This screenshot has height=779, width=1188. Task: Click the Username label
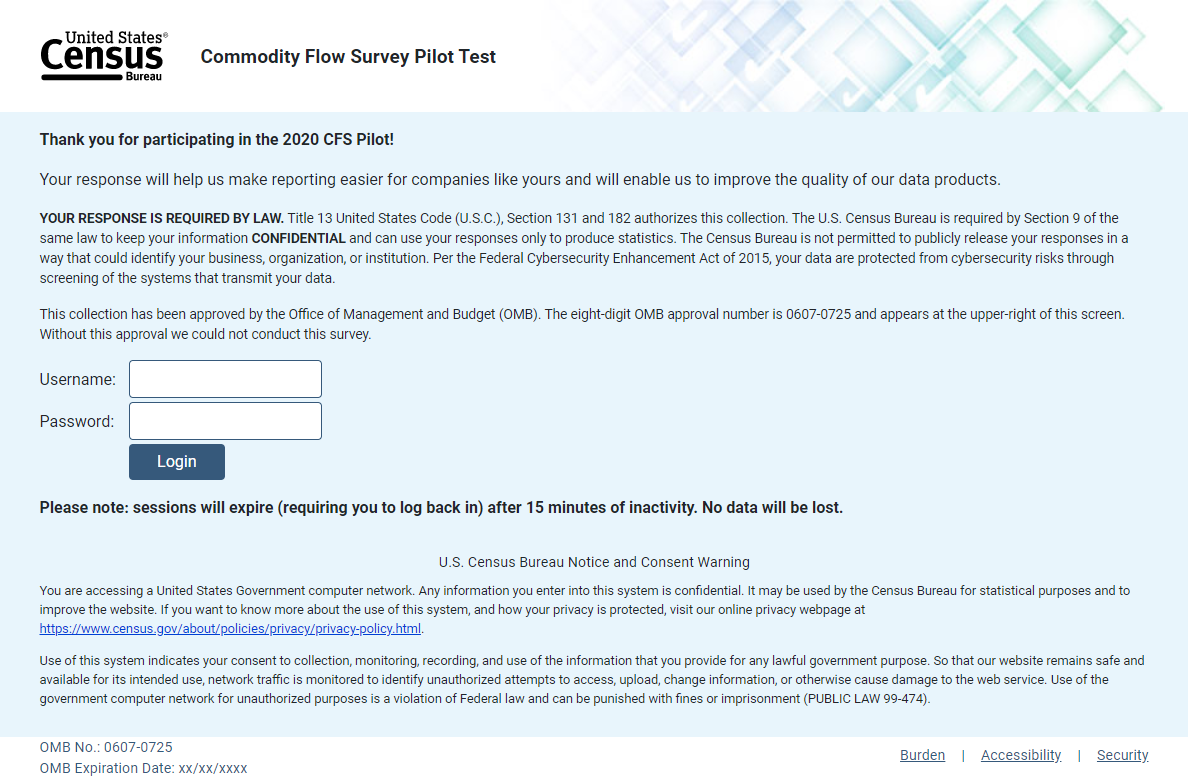(77, 379)
